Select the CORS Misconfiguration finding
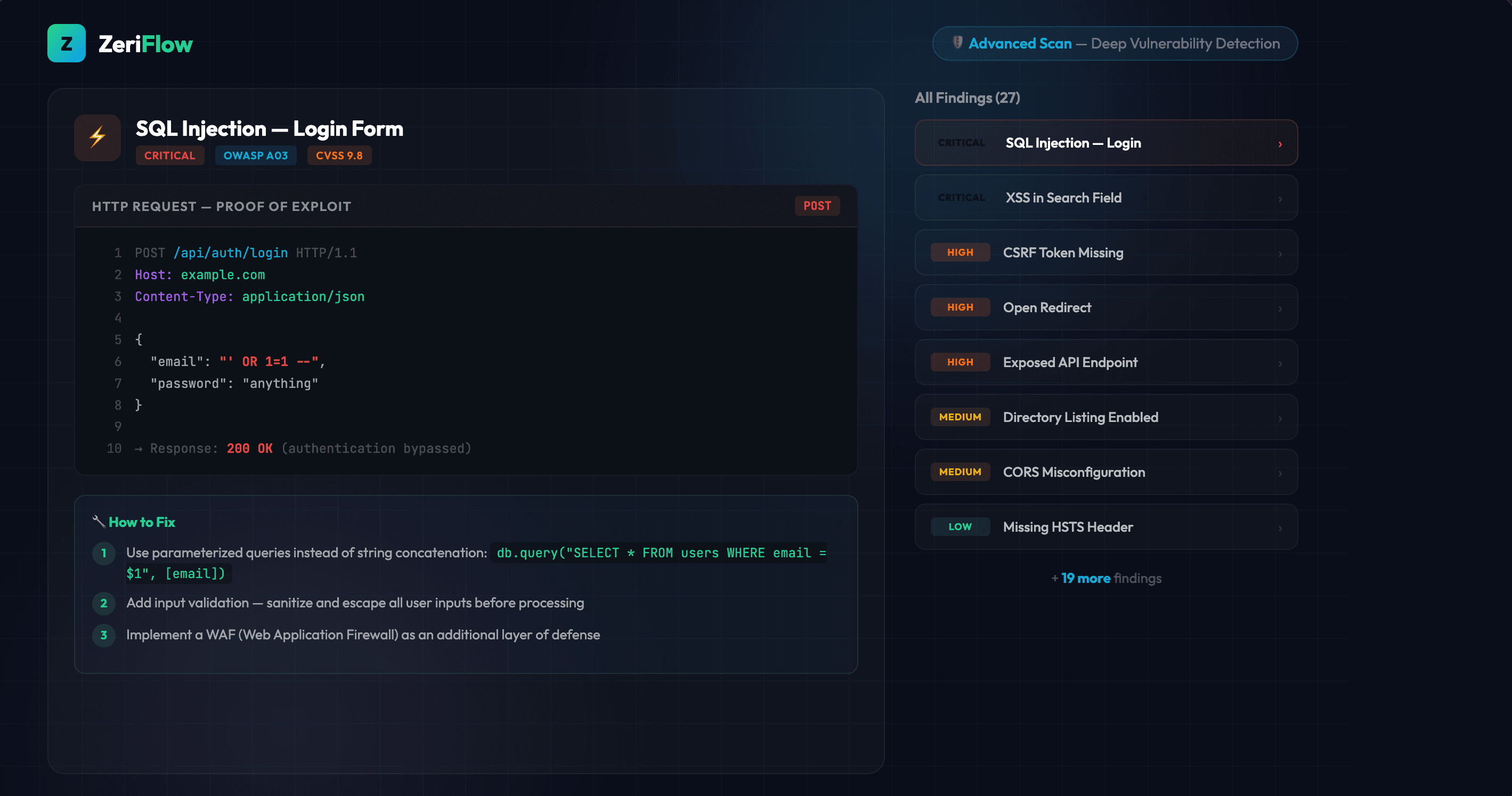 pos(1106,472)
